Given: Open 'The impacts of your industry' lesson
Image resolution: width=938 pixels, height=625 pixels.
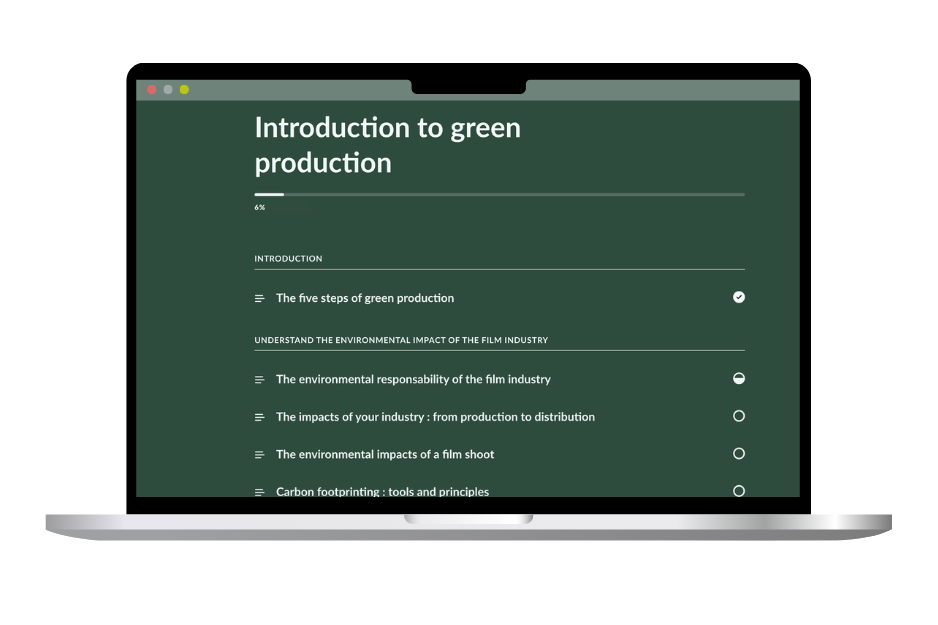Looking at the screenshot, I should click(435, 417).
